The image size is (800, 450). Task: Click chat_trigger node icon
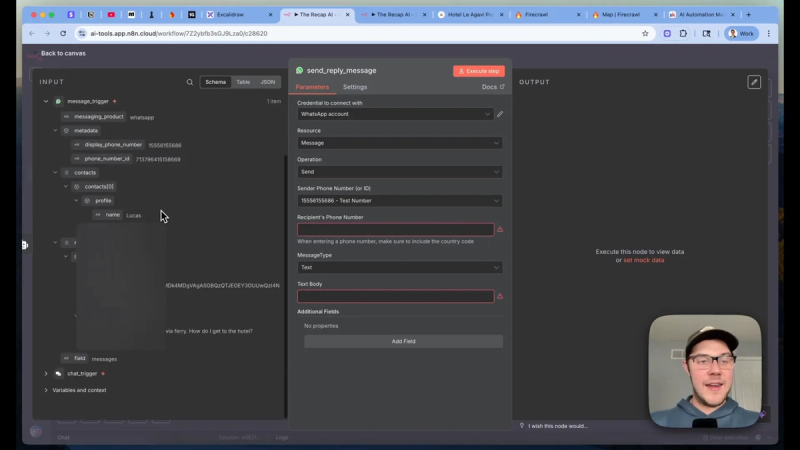[x=58, y=373]
